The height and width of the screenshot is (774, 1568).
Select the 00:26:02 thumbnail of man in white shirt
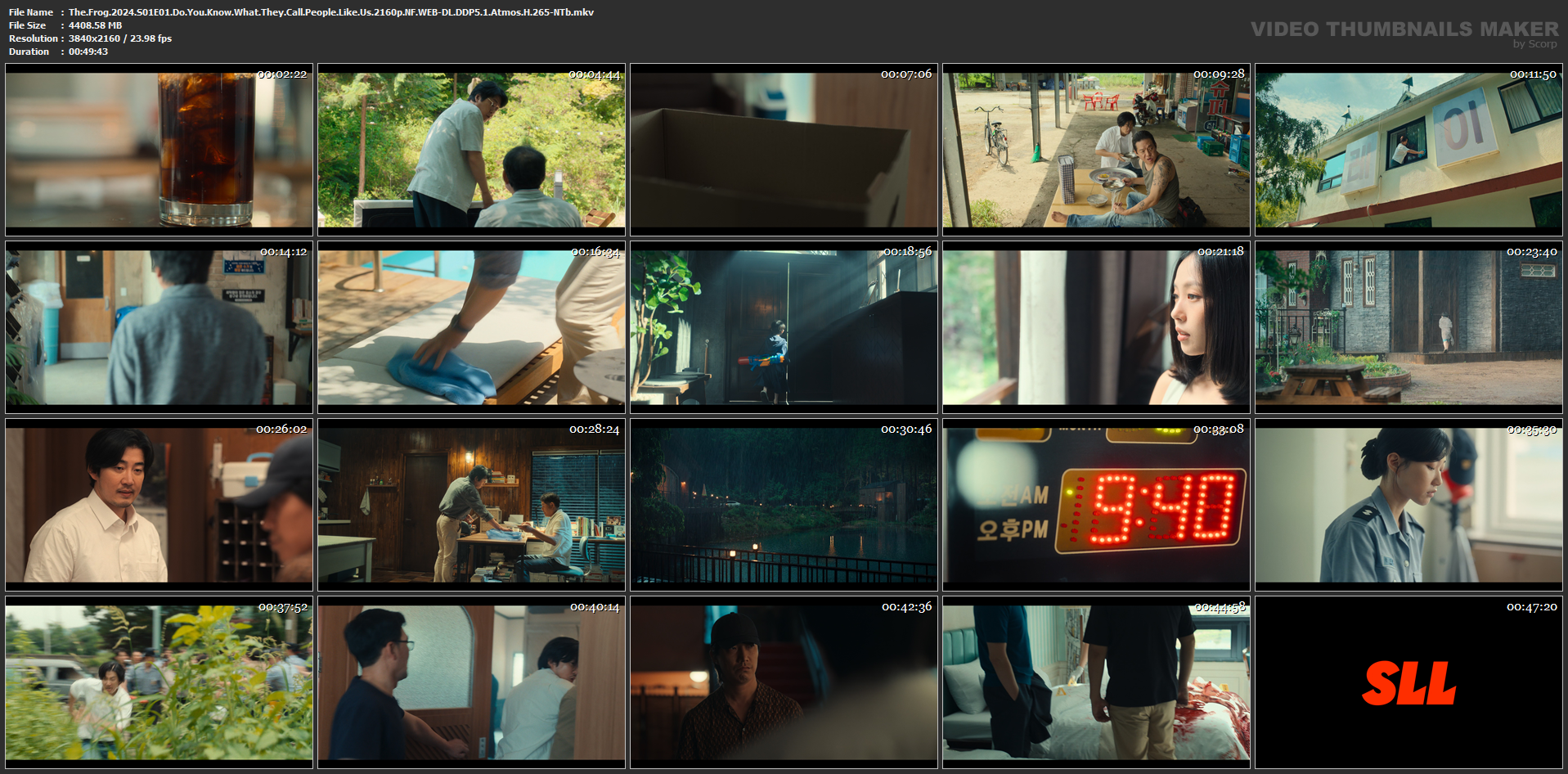(159, 505)
